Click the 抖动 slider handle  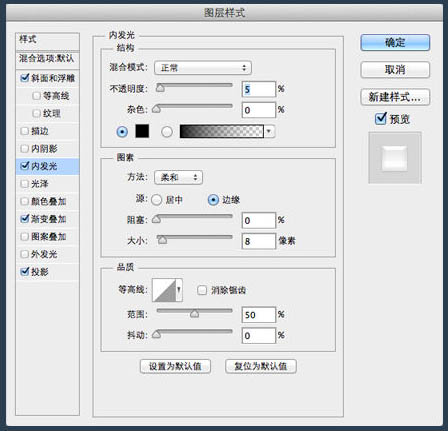click(x=156, y=334)
